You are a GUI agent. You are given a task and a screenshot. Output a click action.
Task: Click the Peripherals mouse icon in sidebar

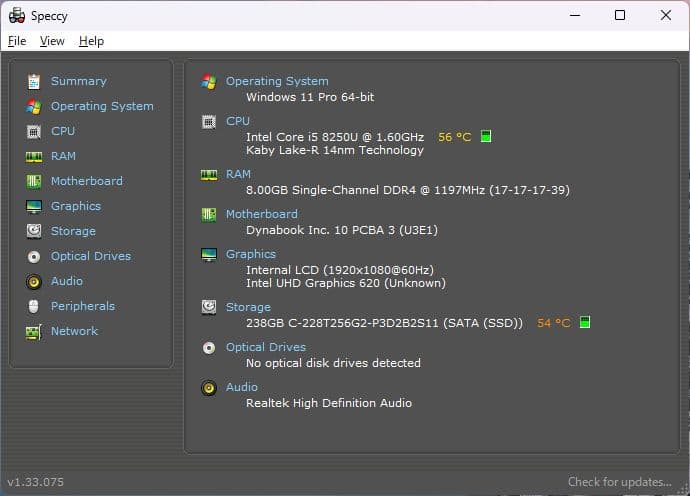pos(33,306)
